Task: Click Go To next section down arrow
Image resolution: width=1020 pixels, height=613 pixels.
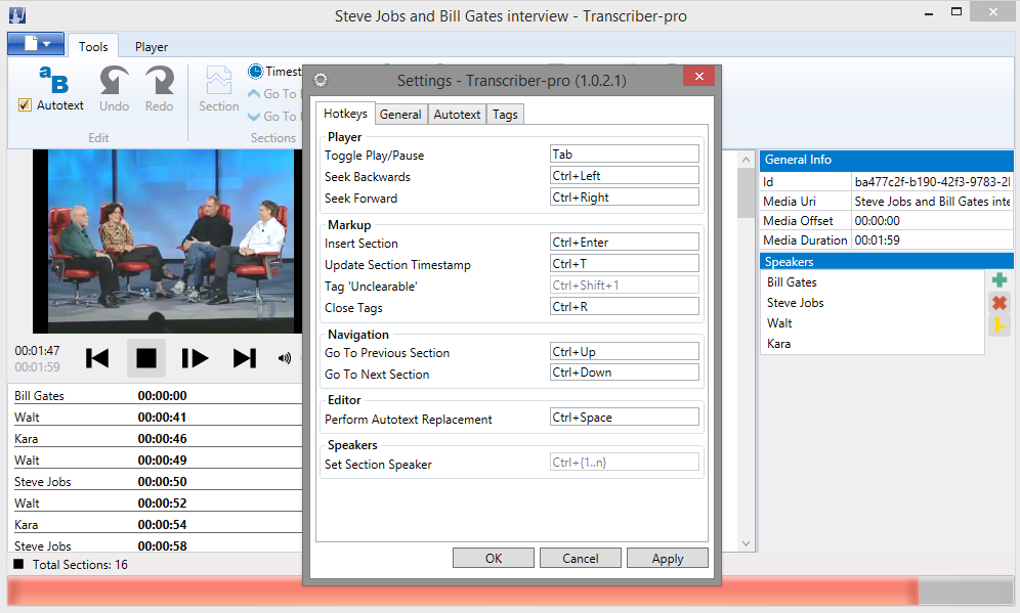Action: [254, 116]
